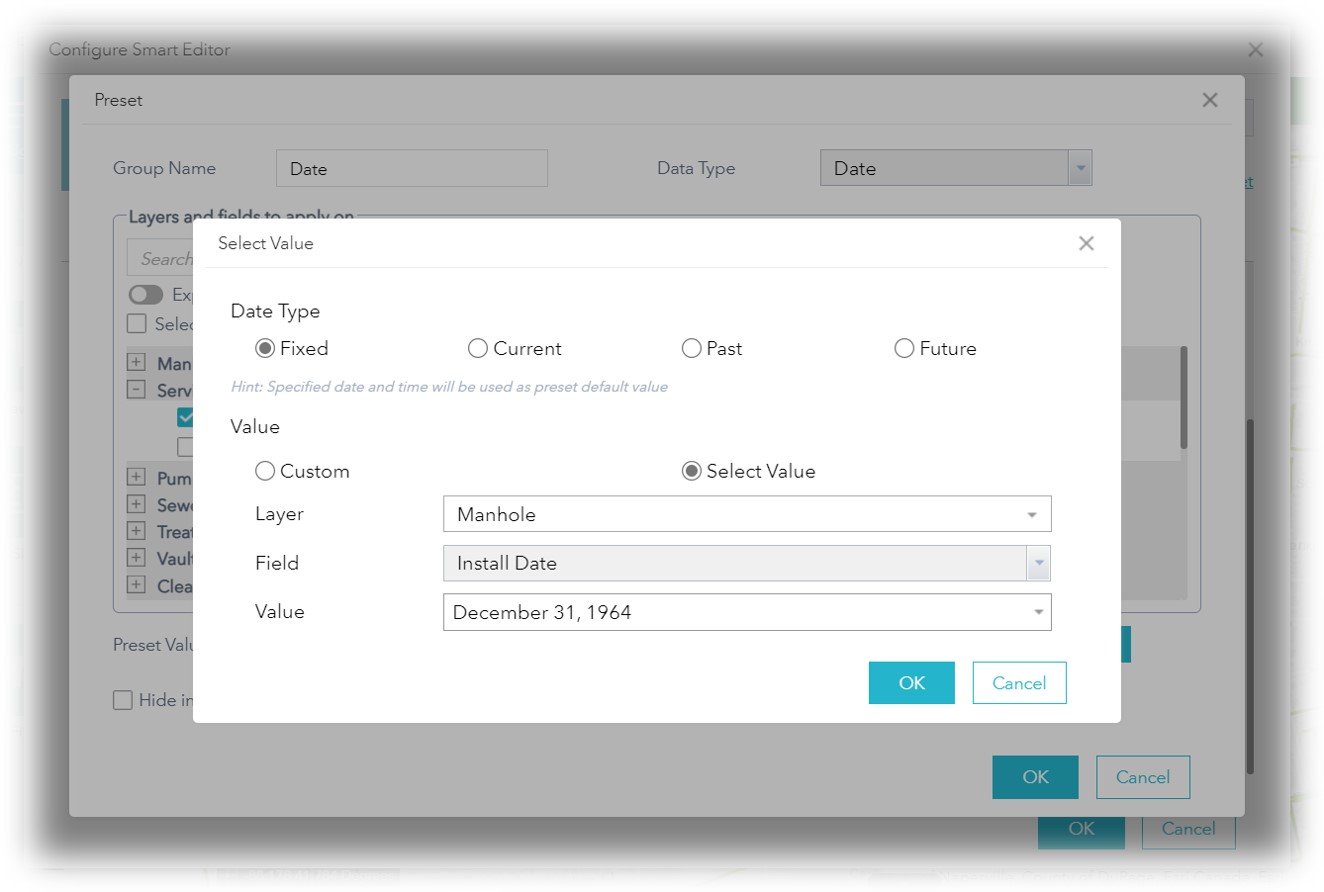The width and height of the screenshot is (1324, 892).
Task: Check the Hide checkbox near the bottom left
Action: coord(123,698)
